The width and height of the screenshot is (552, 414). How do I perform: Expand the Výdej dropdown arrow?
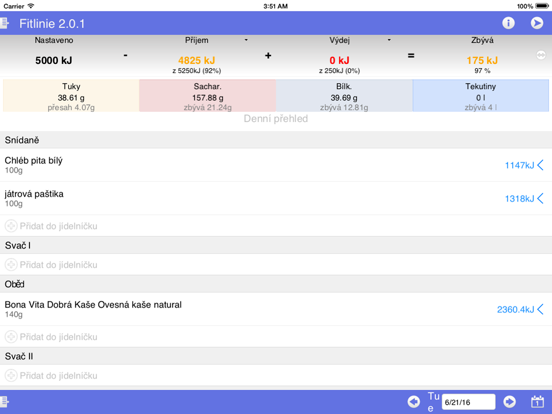click(389, 40)
